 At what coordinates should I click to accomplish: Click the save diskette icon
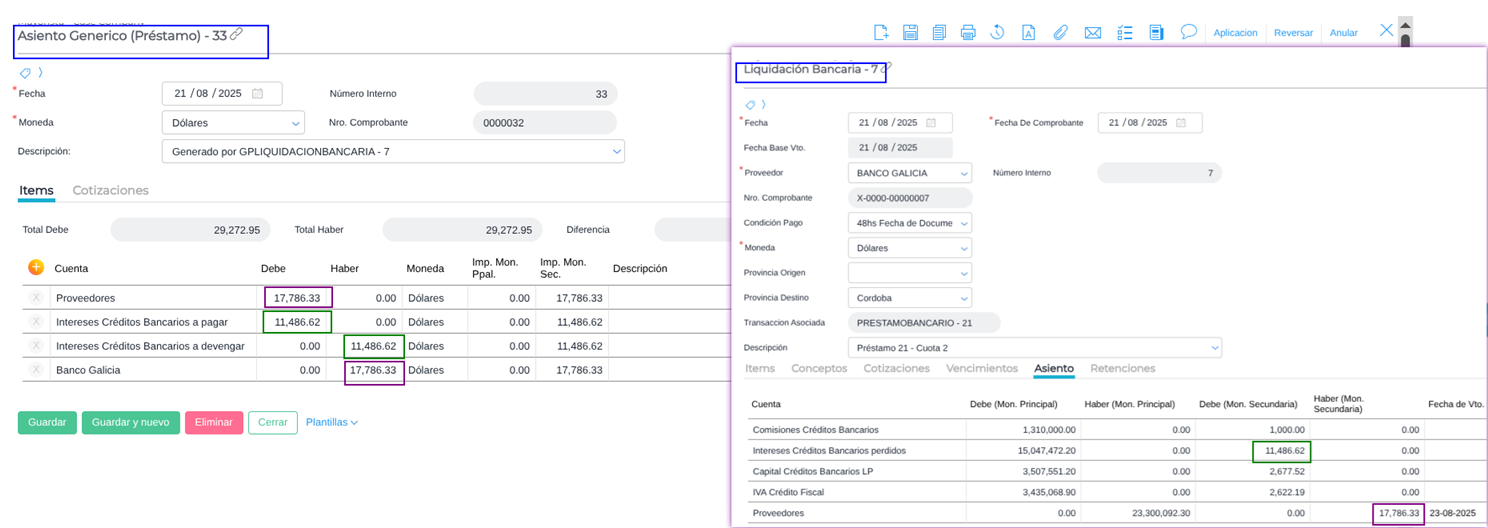click(x=910, y=32)
